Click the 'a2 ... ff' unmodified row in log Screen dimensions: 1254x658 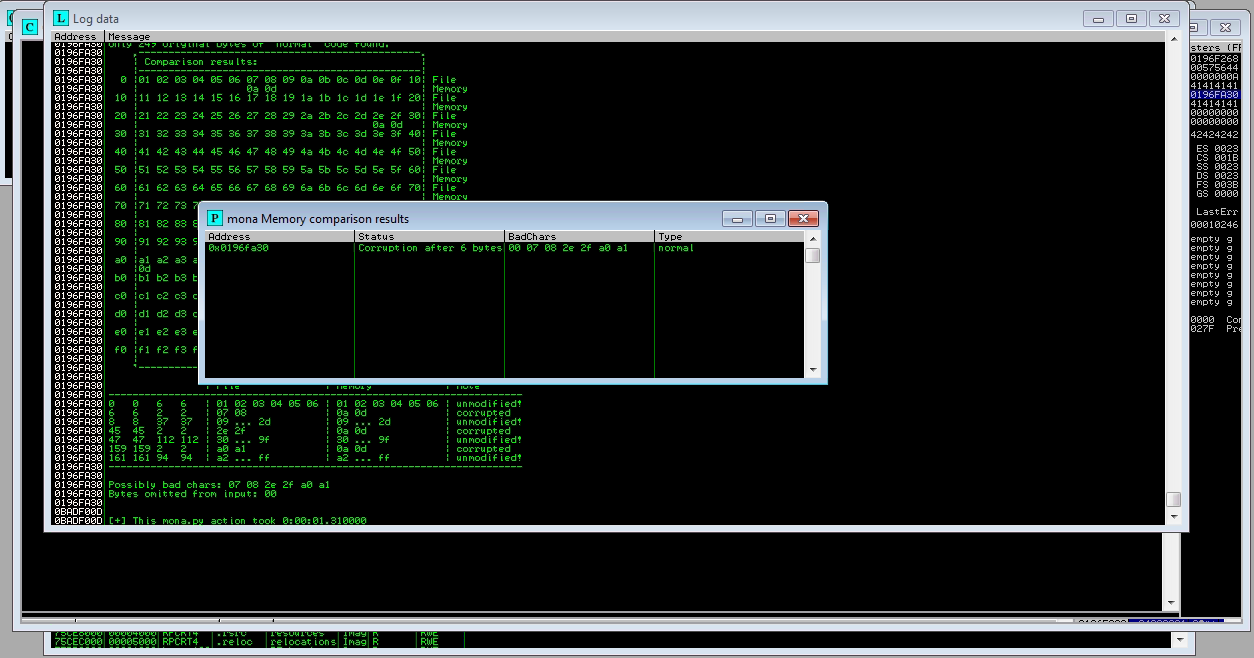315,458
